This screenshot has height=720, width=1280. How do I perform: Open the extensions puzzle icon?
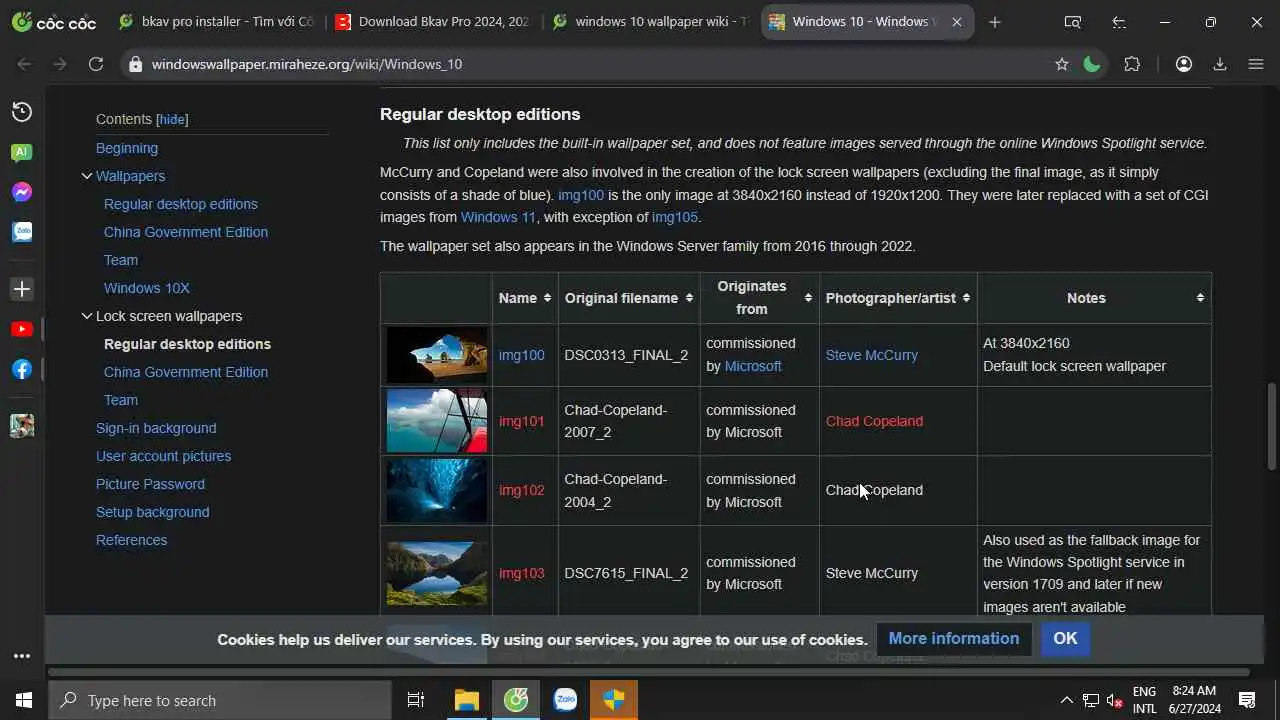tap(1132, 64)
